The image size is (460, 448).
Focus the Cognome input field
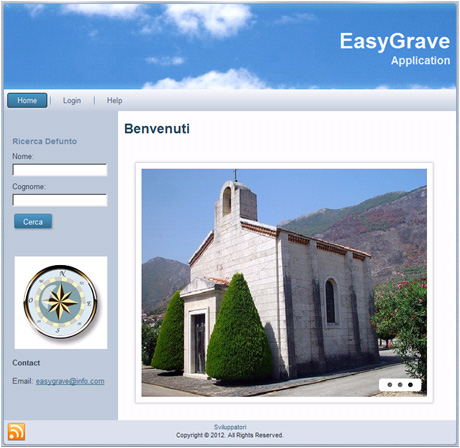[x=60, y=200]
